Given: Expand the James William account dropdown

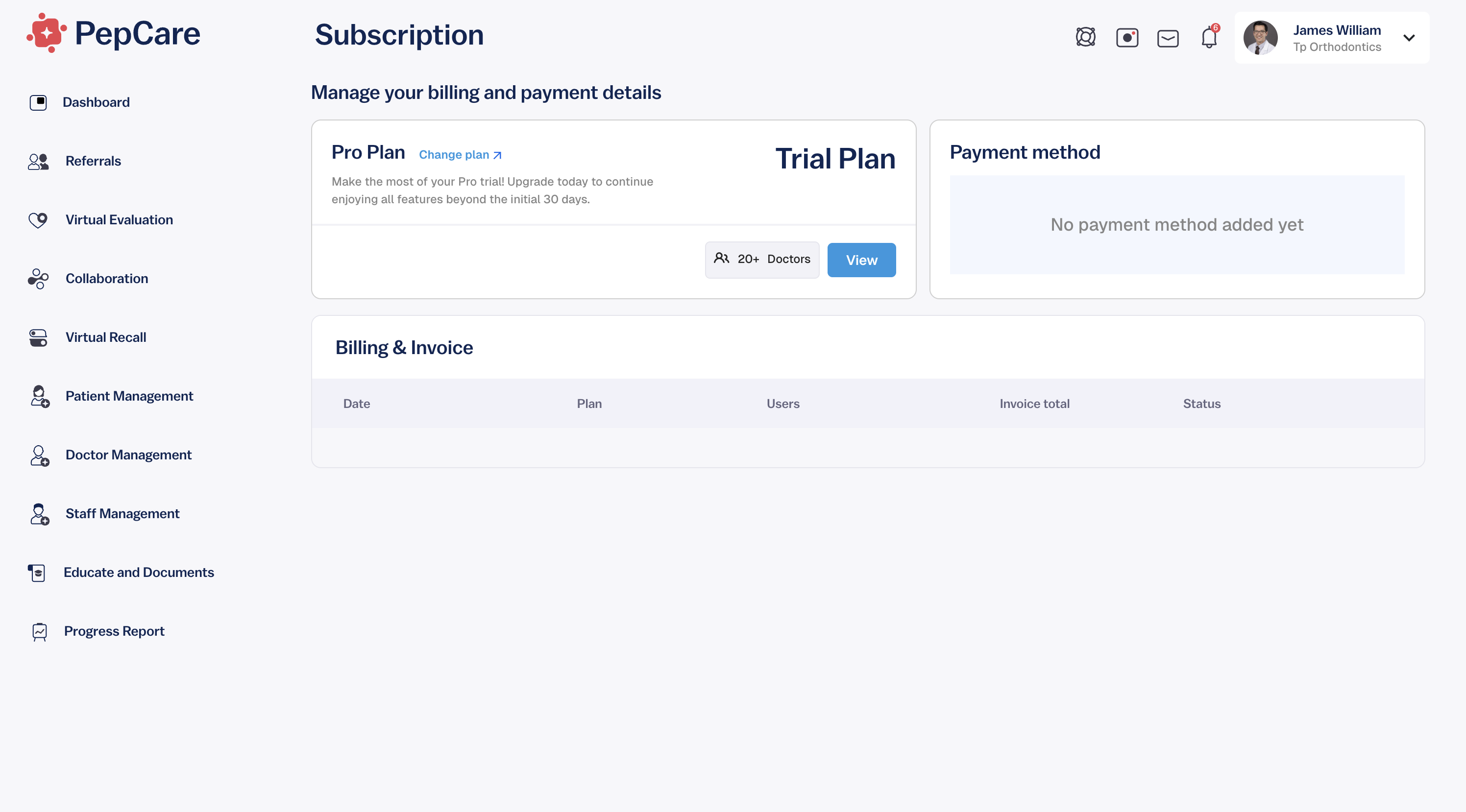Looking at the screenshot, I should 1409,38.
